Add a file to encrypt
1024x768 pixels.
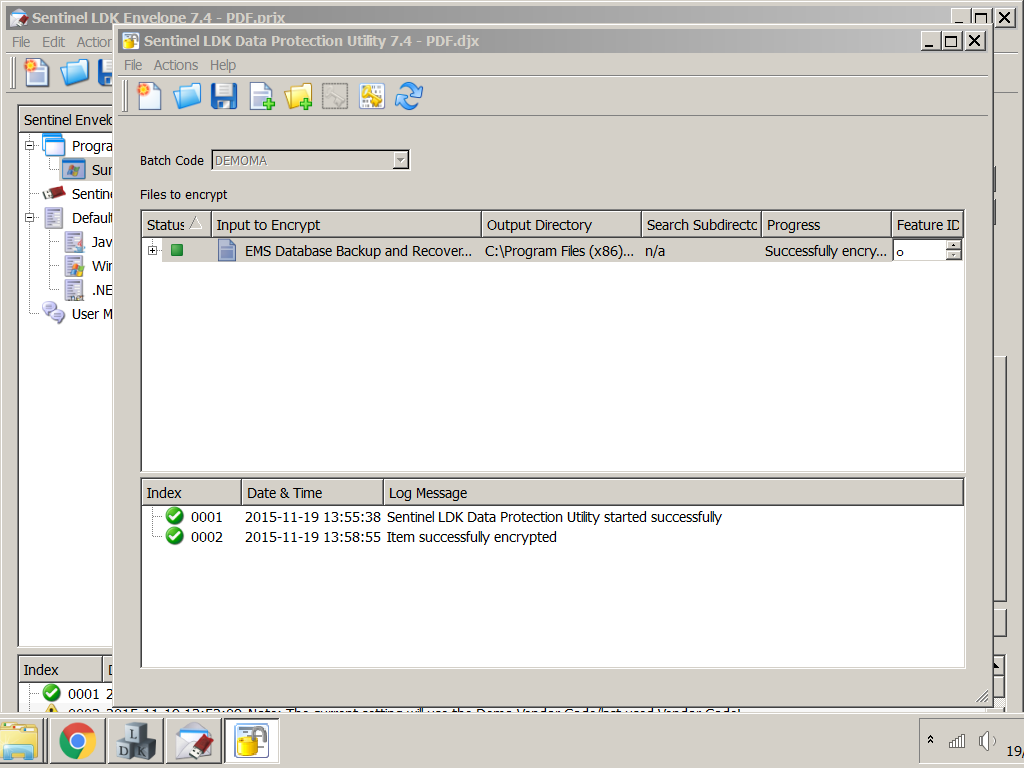261,96
